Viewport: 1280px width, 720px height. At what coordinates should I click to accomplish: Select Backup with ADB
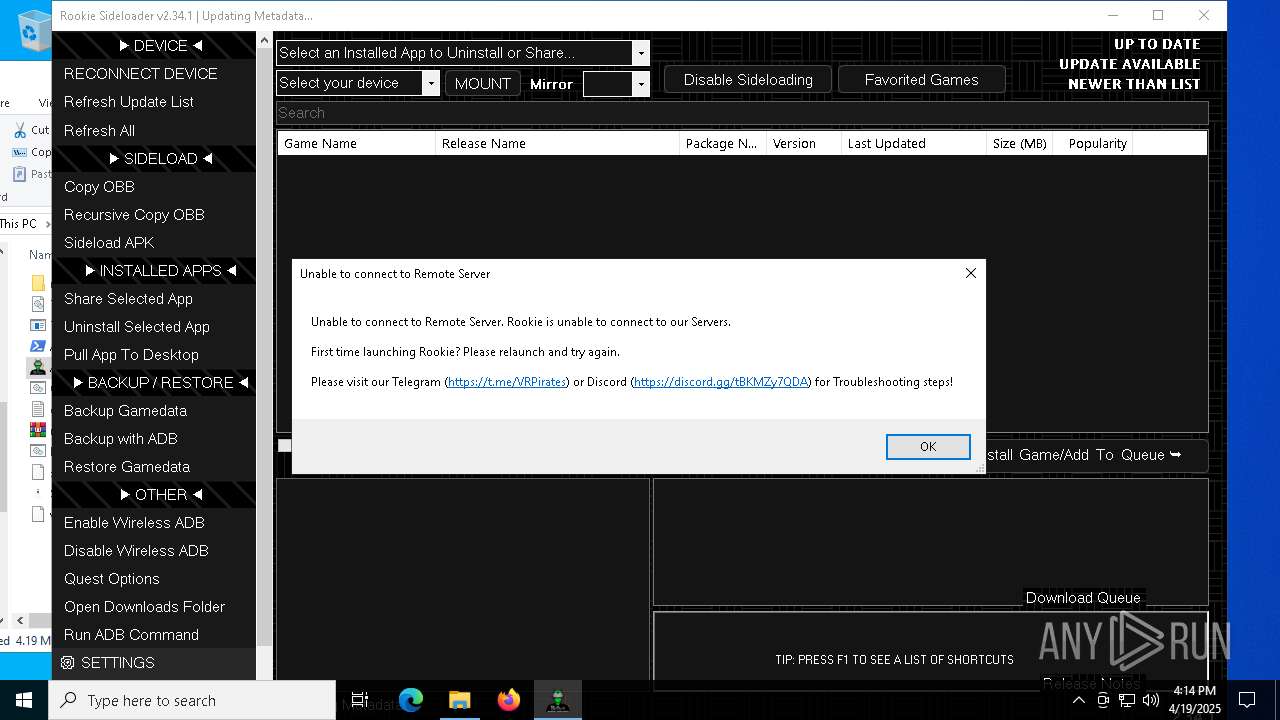point(120,438)
